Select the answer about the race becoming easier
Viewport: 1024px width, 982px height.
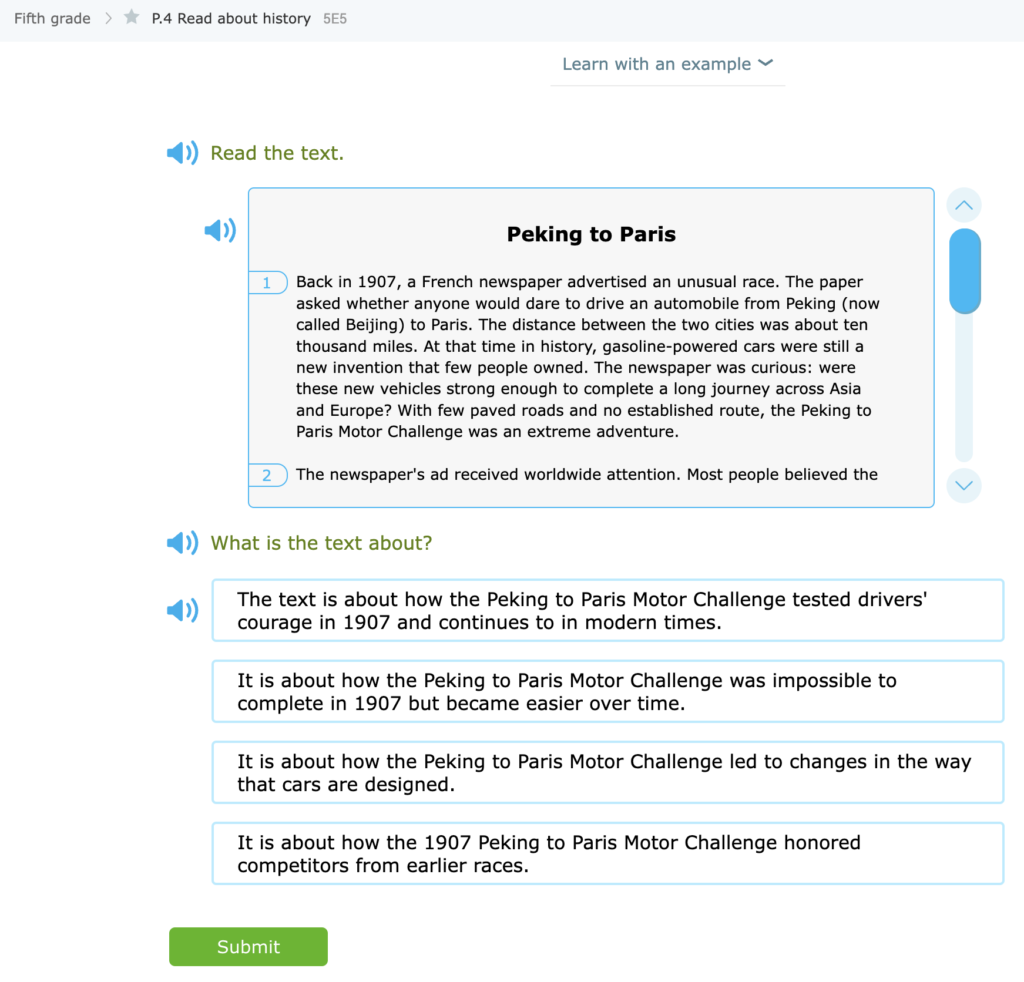606,691
